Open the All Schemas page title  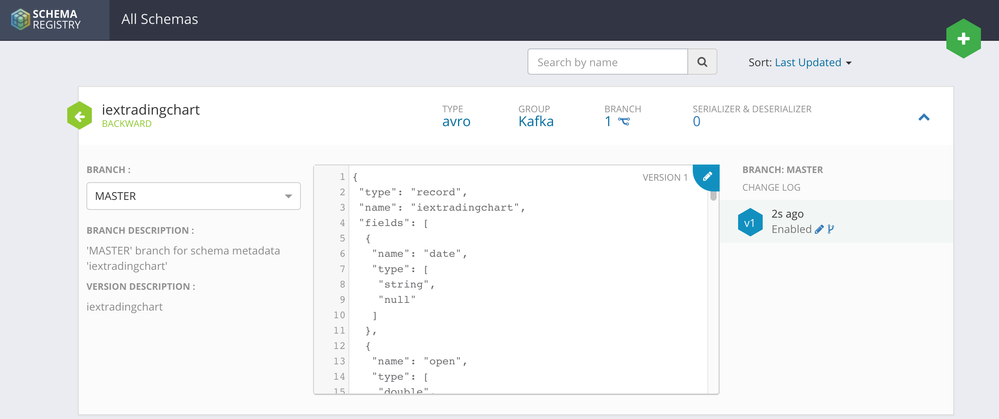click(159, 19)
